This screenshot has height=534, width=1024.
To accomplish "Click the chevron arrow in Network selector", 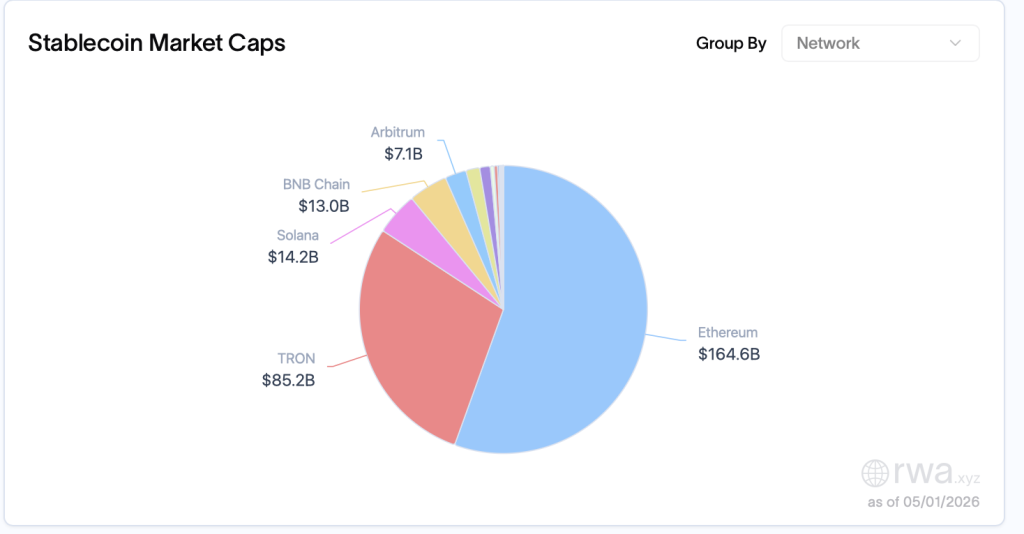I will click(955, 43).
